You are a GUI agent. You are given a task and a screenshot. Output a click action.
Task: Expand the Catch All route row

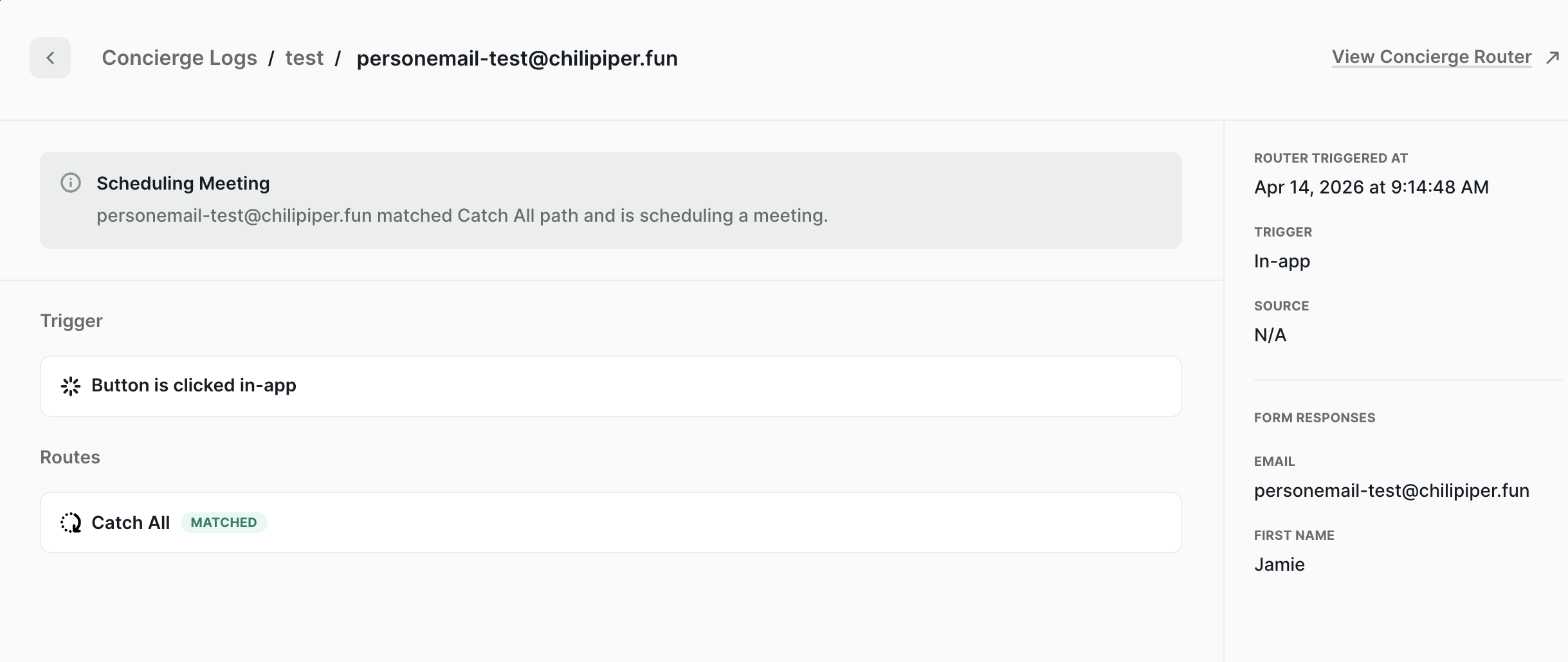coord(610,523)
